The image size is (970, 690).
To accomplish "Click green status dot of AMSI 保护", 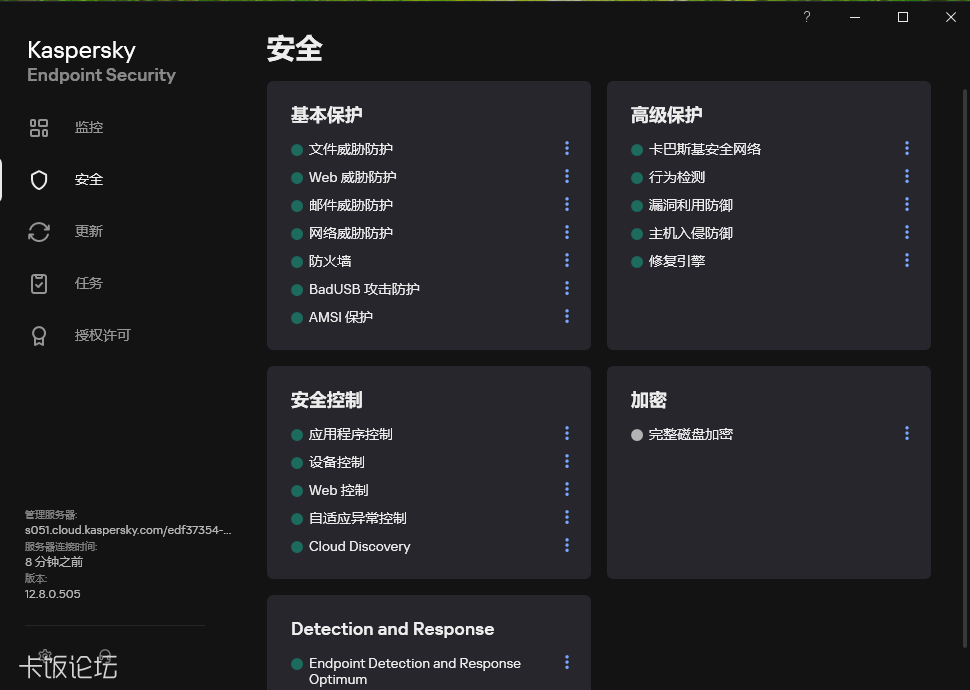I will pos(297,318).
